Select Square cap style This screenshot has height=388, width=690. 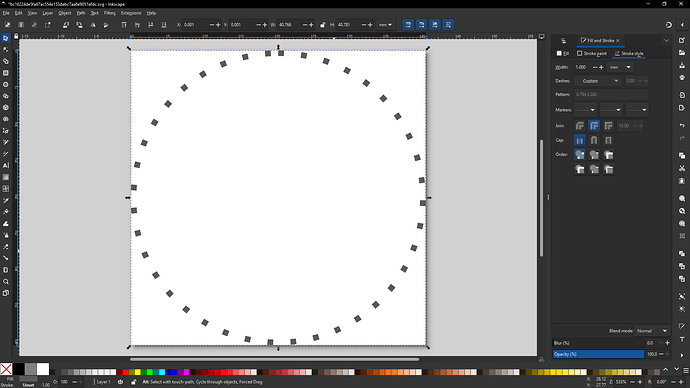coord(609,140)
